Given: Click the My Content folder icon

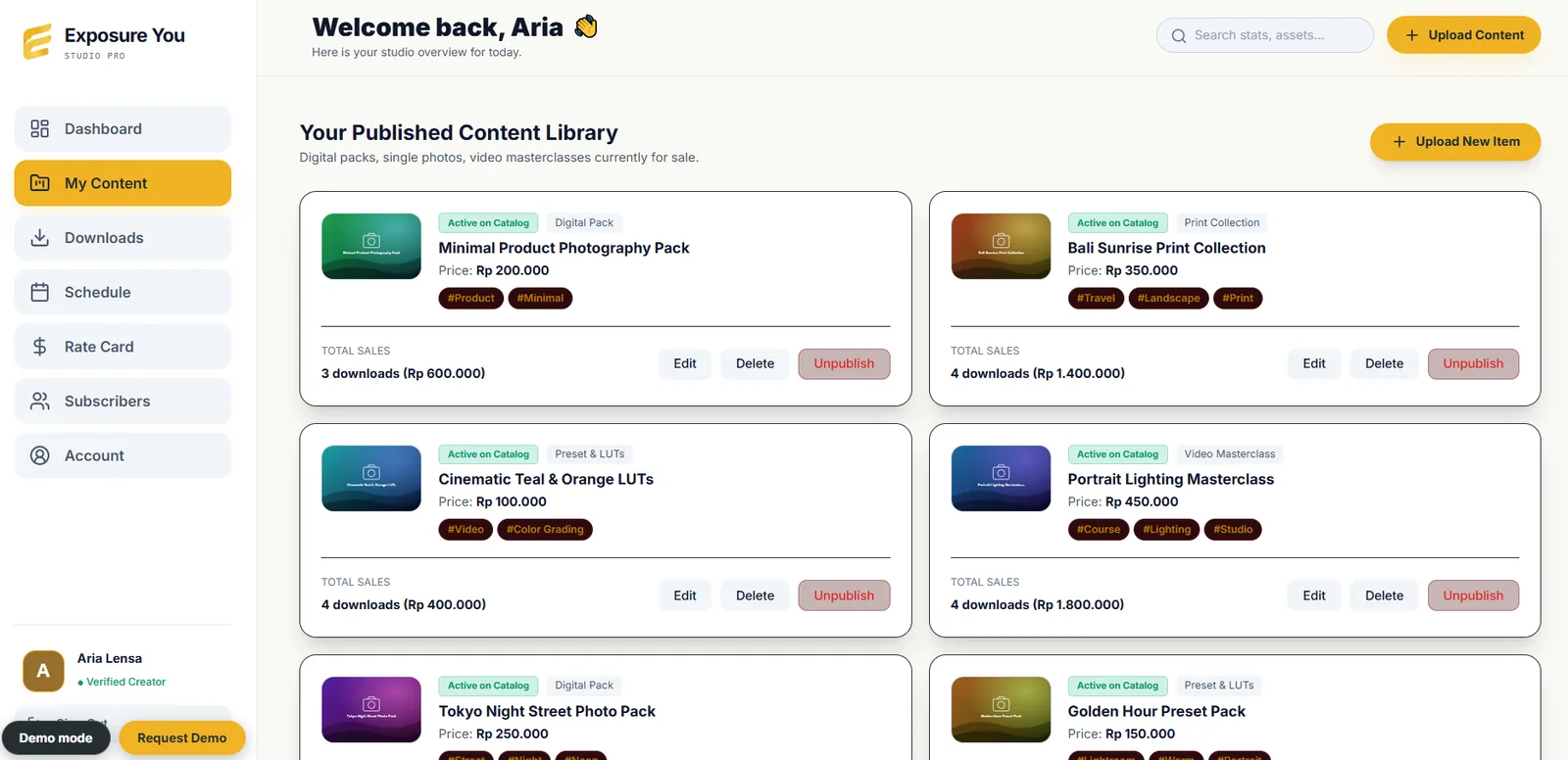Looking at the screenshot, I should [x=40, y=183].
